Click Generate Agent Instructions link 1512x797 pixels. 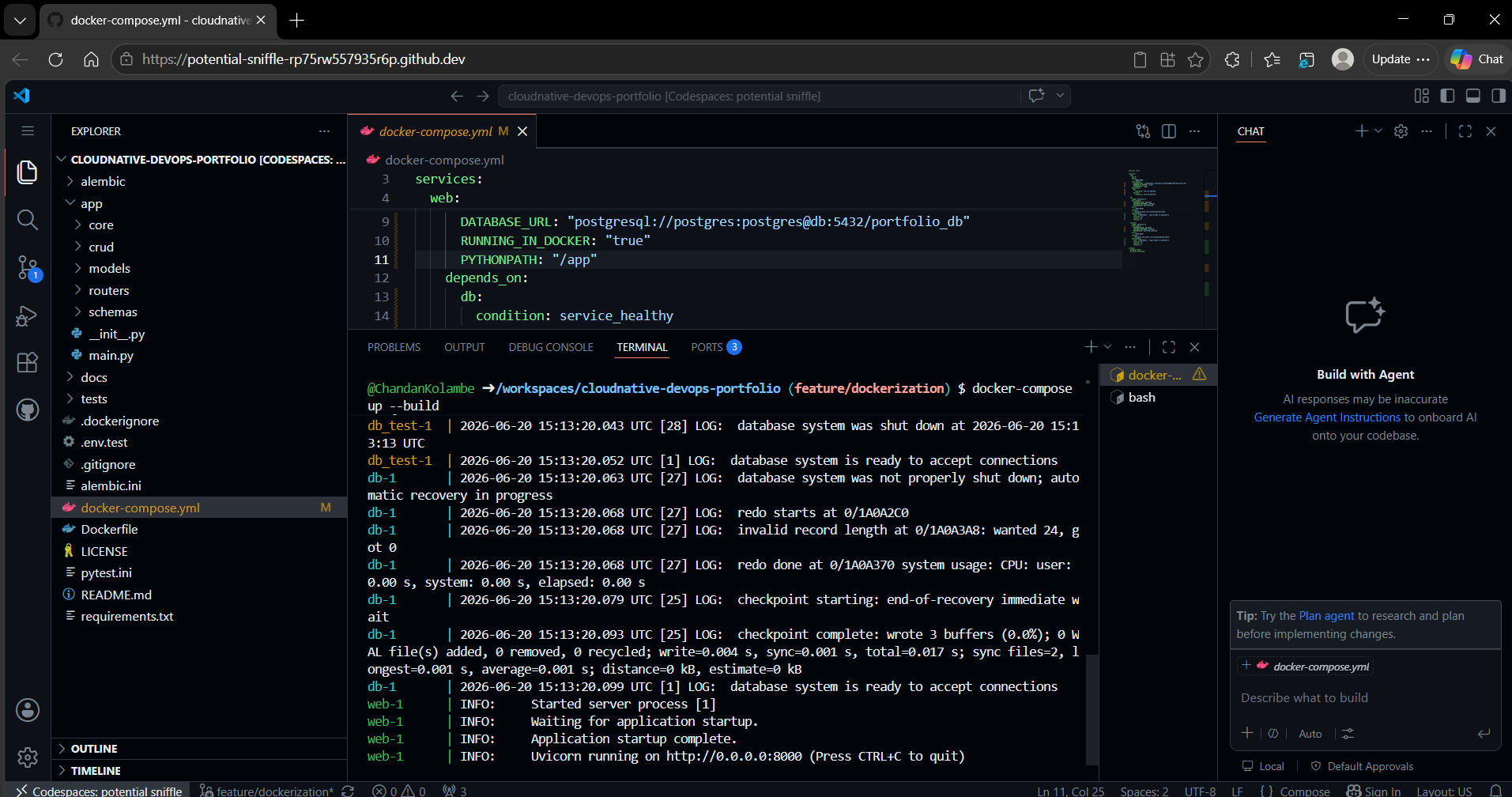[1327, 417]
